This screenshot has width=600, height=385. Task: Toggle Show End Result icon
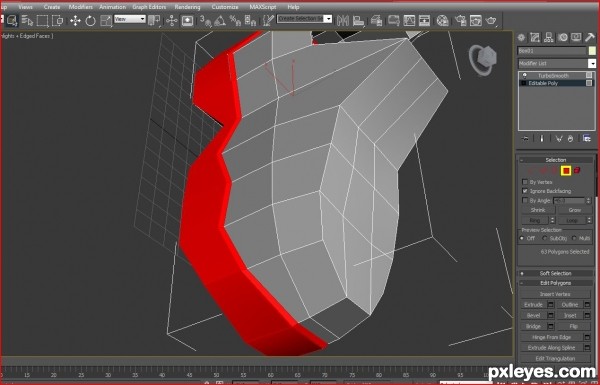click(541, 139)
